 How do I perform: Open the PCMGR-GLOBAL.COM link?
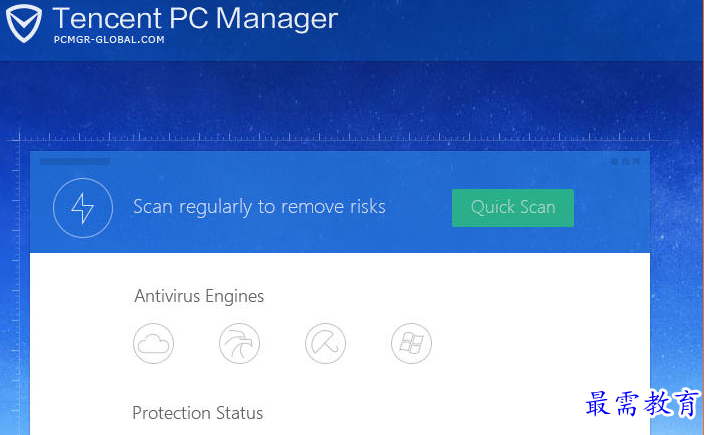(x=109, y=40)
